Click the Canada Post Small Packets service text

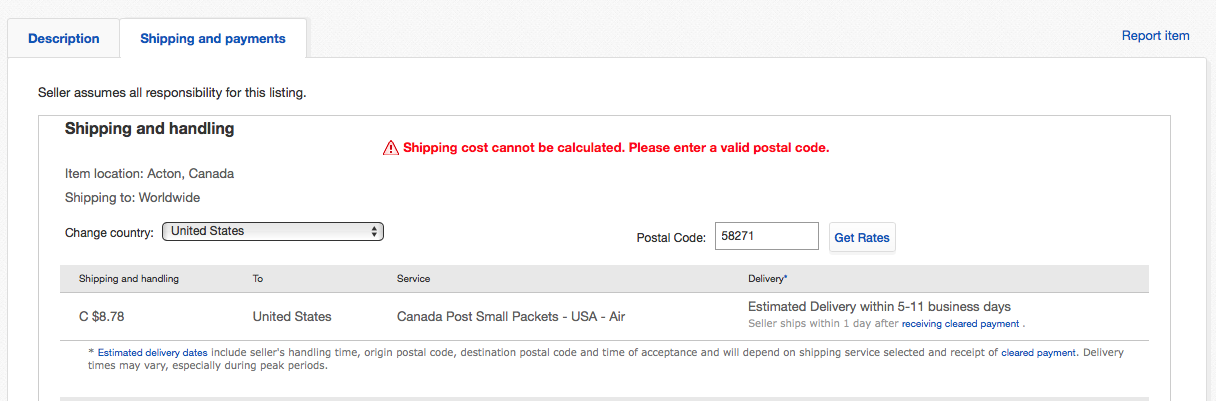(511, 316)
